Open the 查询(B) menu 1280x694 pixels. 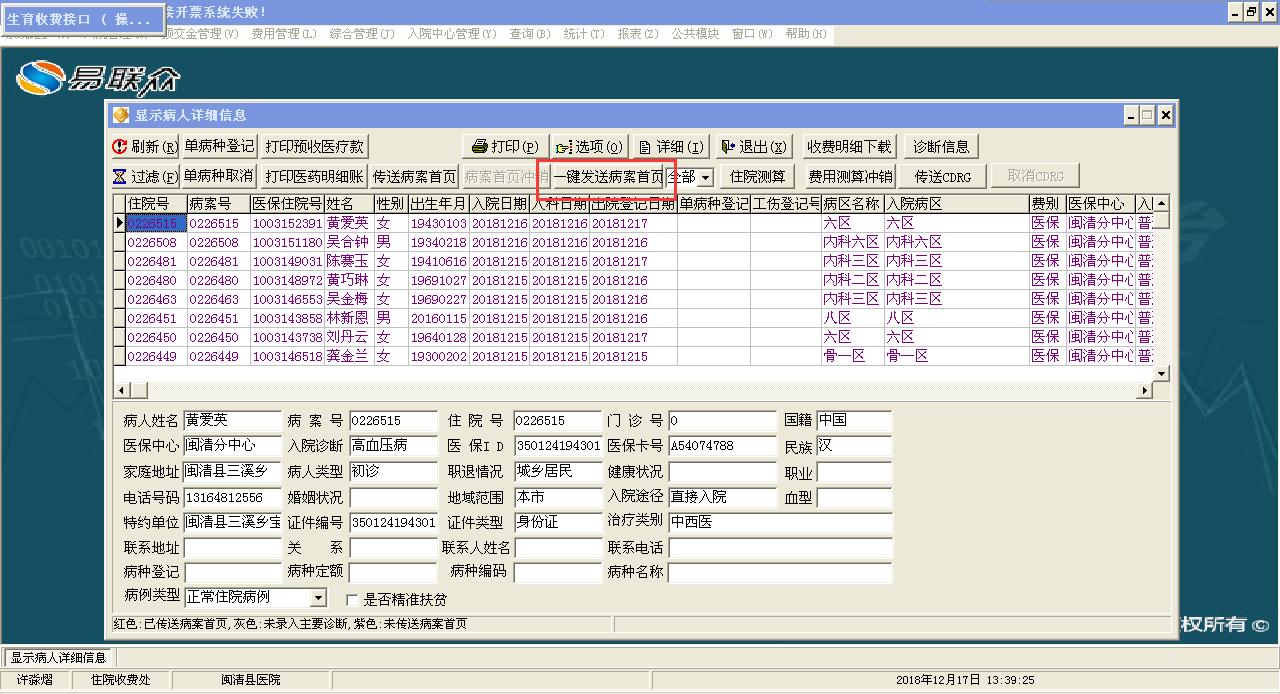pyautogui.click(x=530, y=33)
